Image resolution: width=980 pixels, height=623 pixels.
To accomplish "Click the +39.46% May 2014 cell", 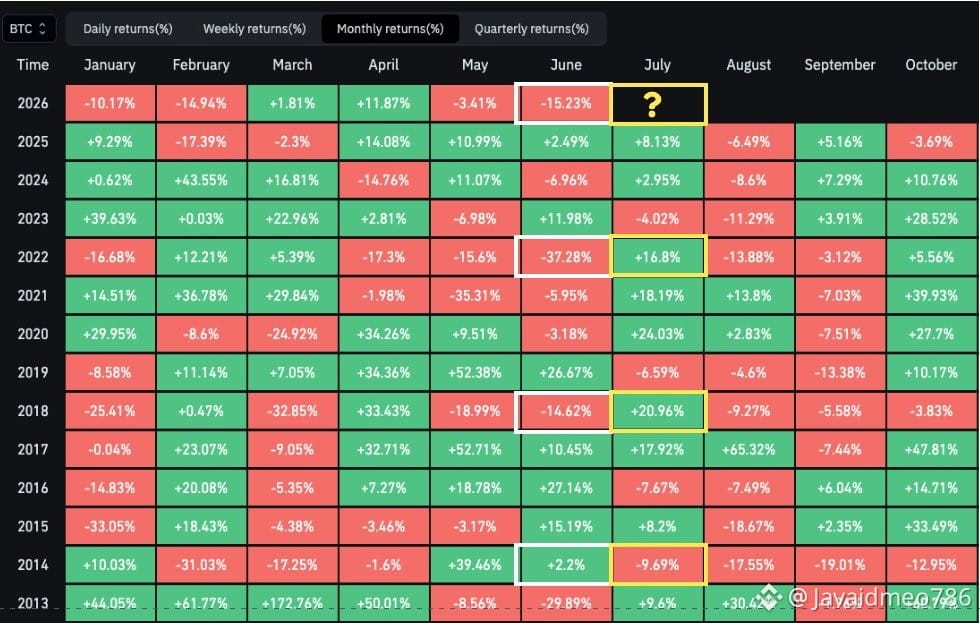I will click(x=475, y=565).
